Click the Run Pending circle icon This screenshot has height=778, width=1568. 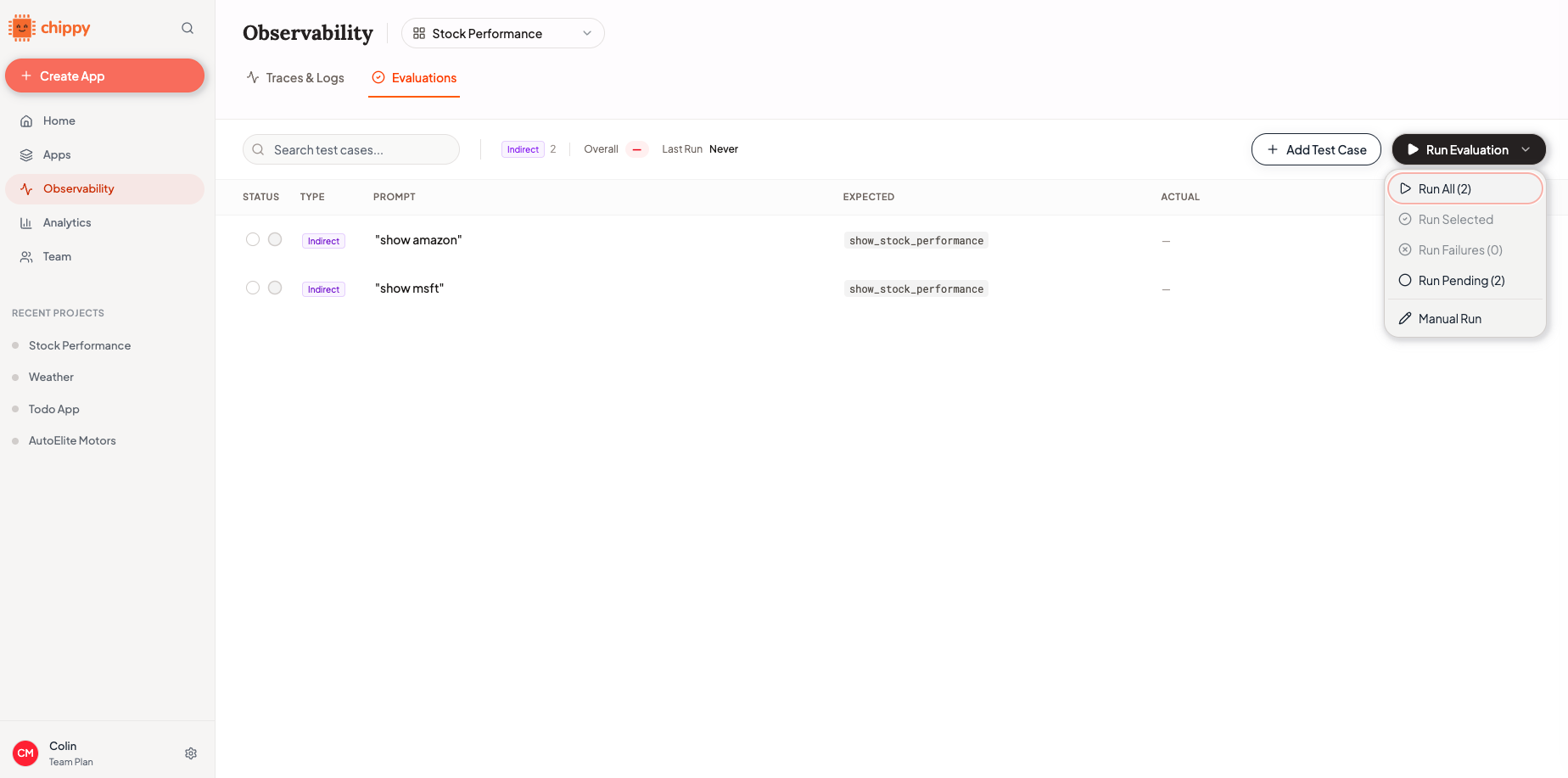tap(1405, 281)
